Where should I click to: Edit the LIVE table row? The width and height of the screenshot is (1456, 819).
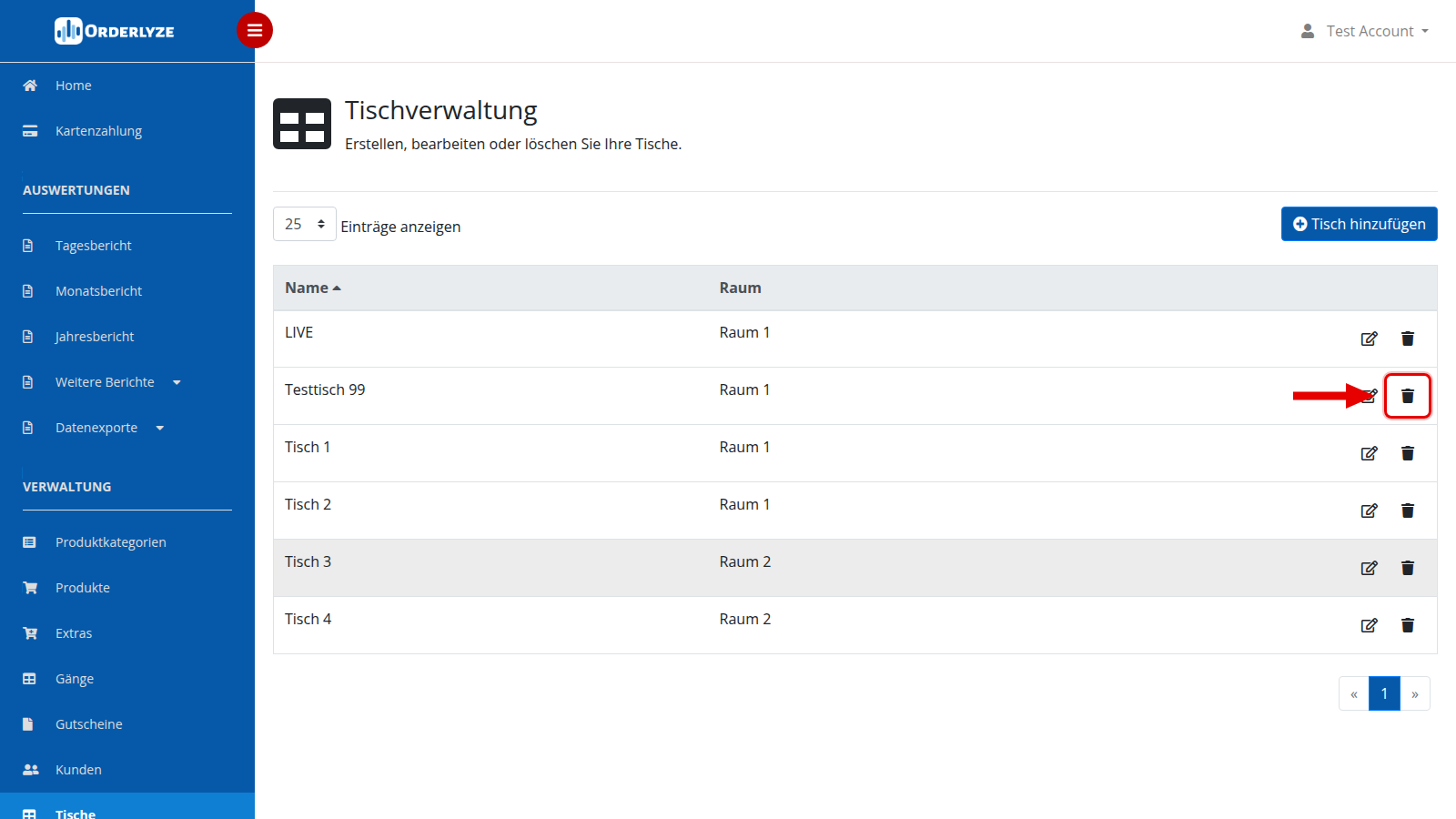(1369, 339)
